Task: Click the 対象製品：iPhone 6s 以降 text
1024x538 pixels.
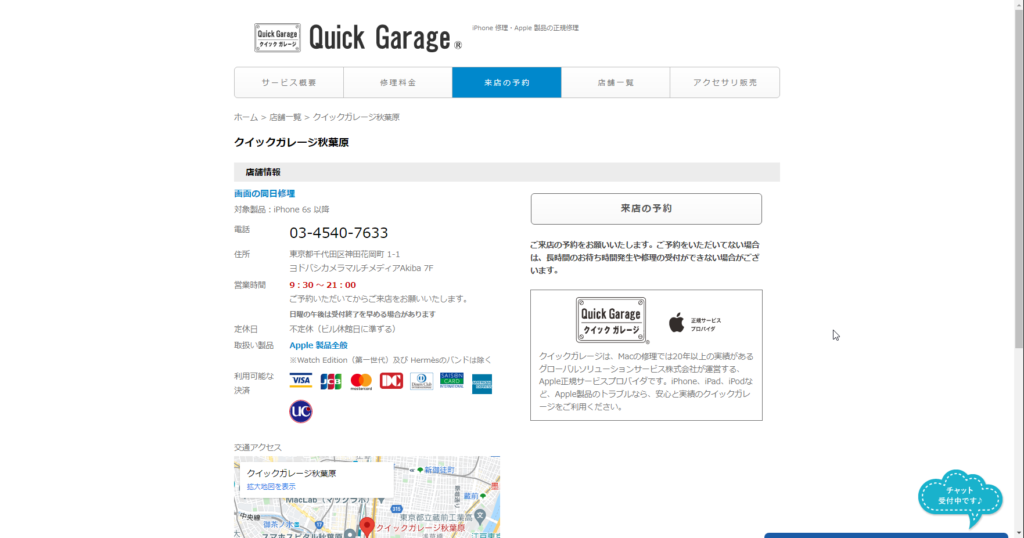Action: [x=281, y=210]
